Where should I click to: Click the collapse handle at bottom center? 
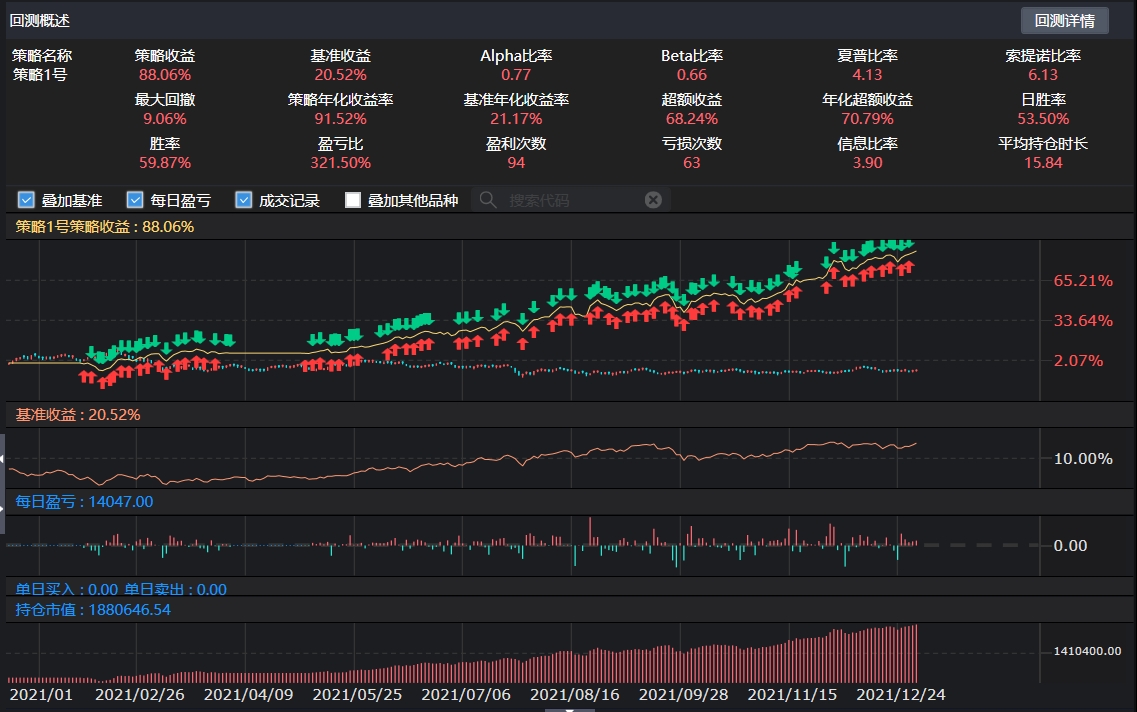[x=570, y=707]
